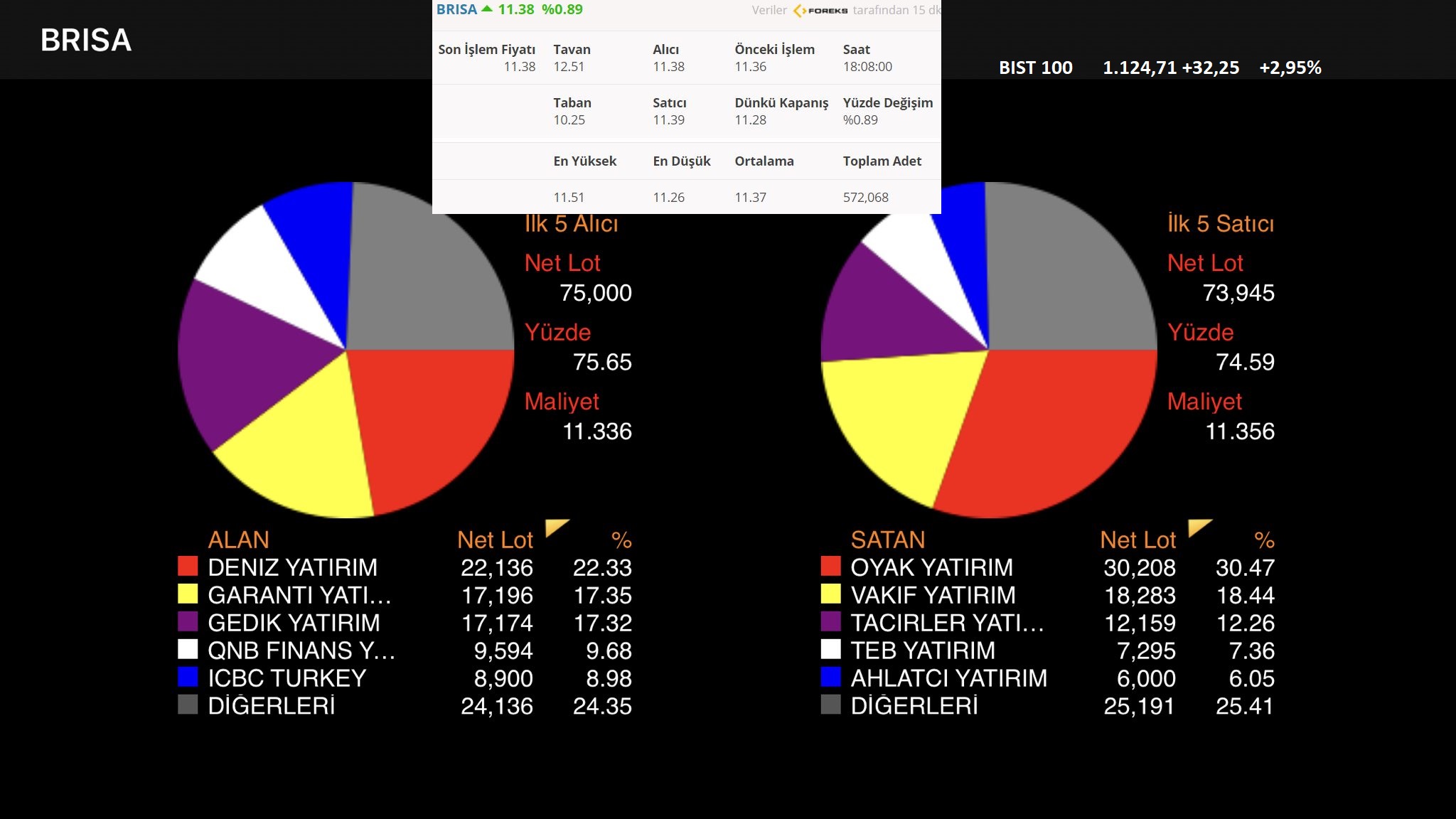
Task: Click the sellers Net Lot total 73,945
Action: (1238, 293)
